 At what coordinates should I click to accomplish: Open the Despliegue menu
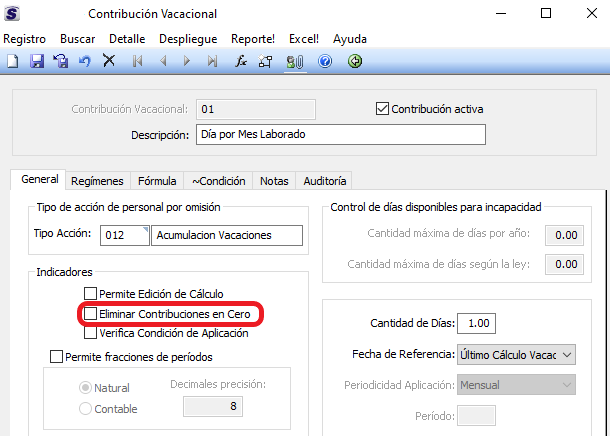point(188,39)
